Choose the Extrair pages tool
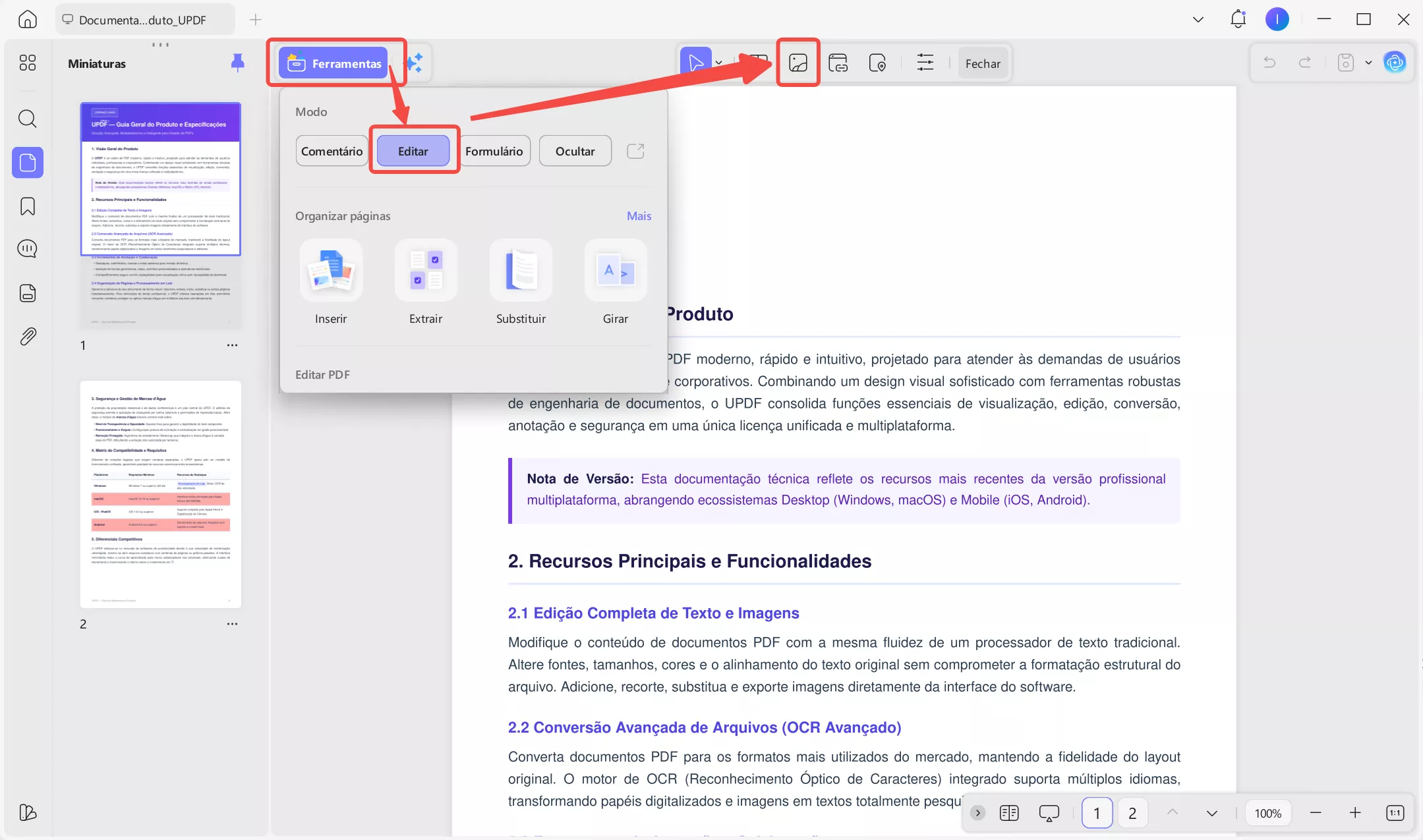This screenshot has height=840, width=1423. [x=426, y=282]
